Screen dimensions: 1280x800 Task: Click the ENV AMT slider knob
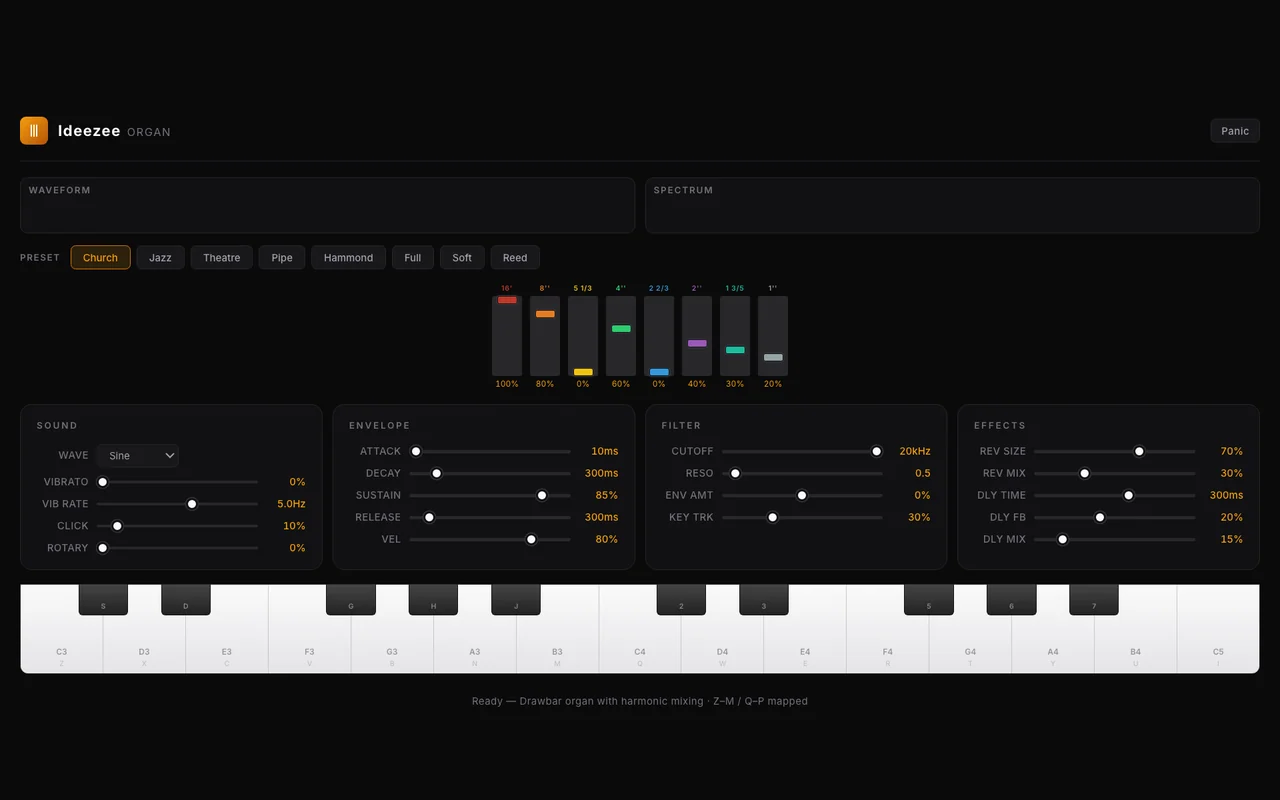[802, 495]
